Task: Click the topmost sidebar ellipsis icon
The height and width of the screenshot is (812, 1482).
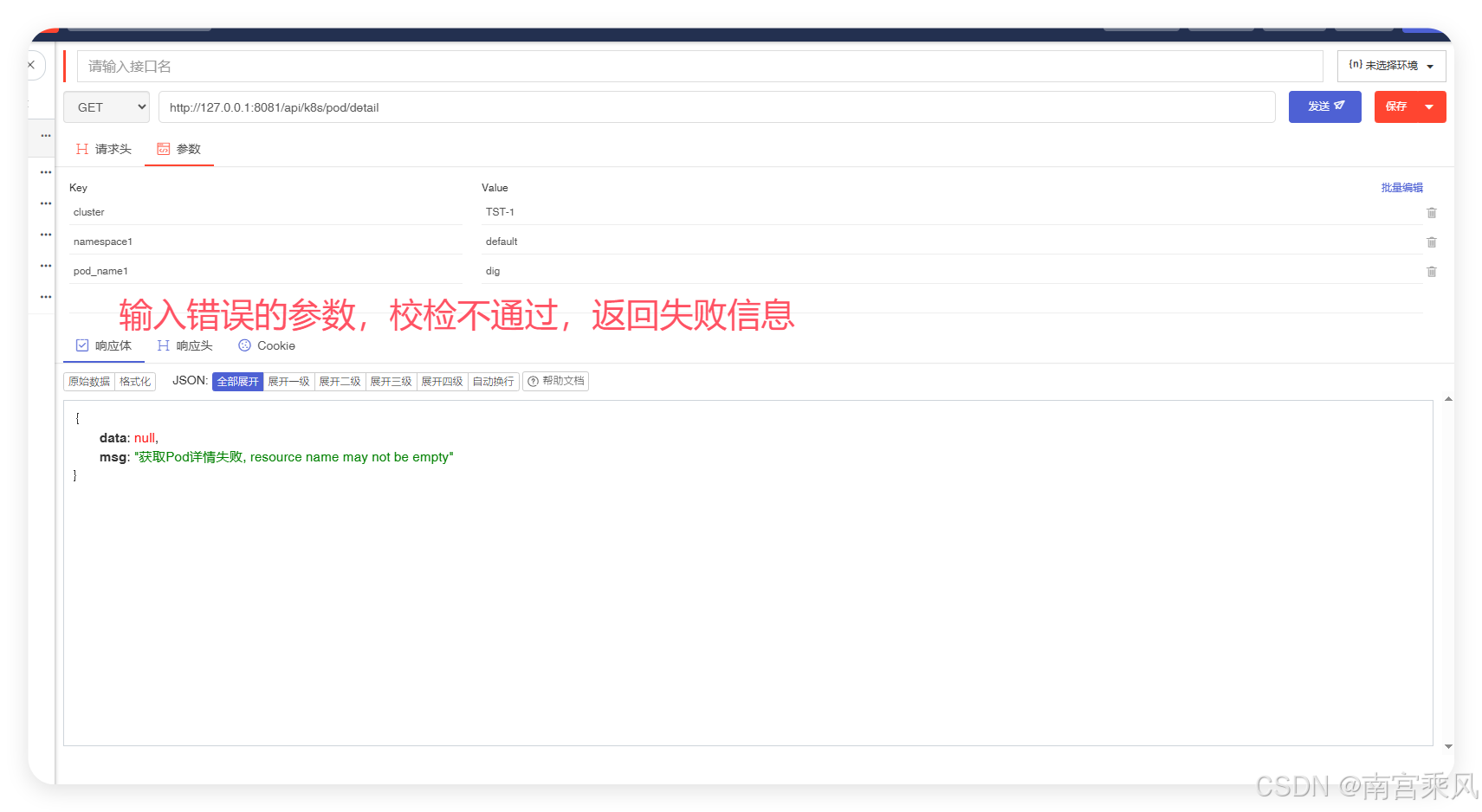Action: [46, 136]
